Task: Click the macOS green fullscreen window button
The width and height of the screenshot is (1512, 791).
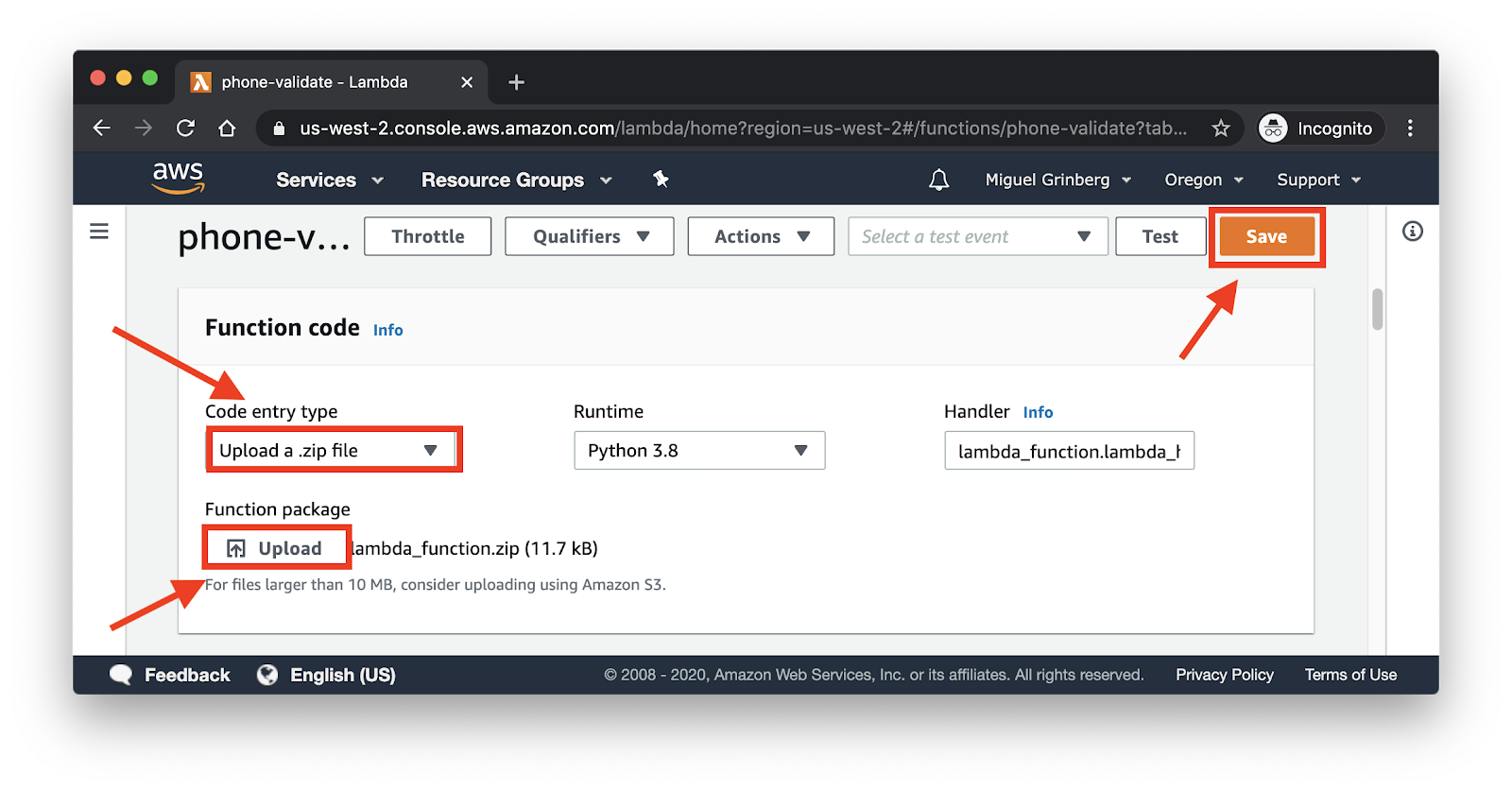Action: tap(150, 77)
